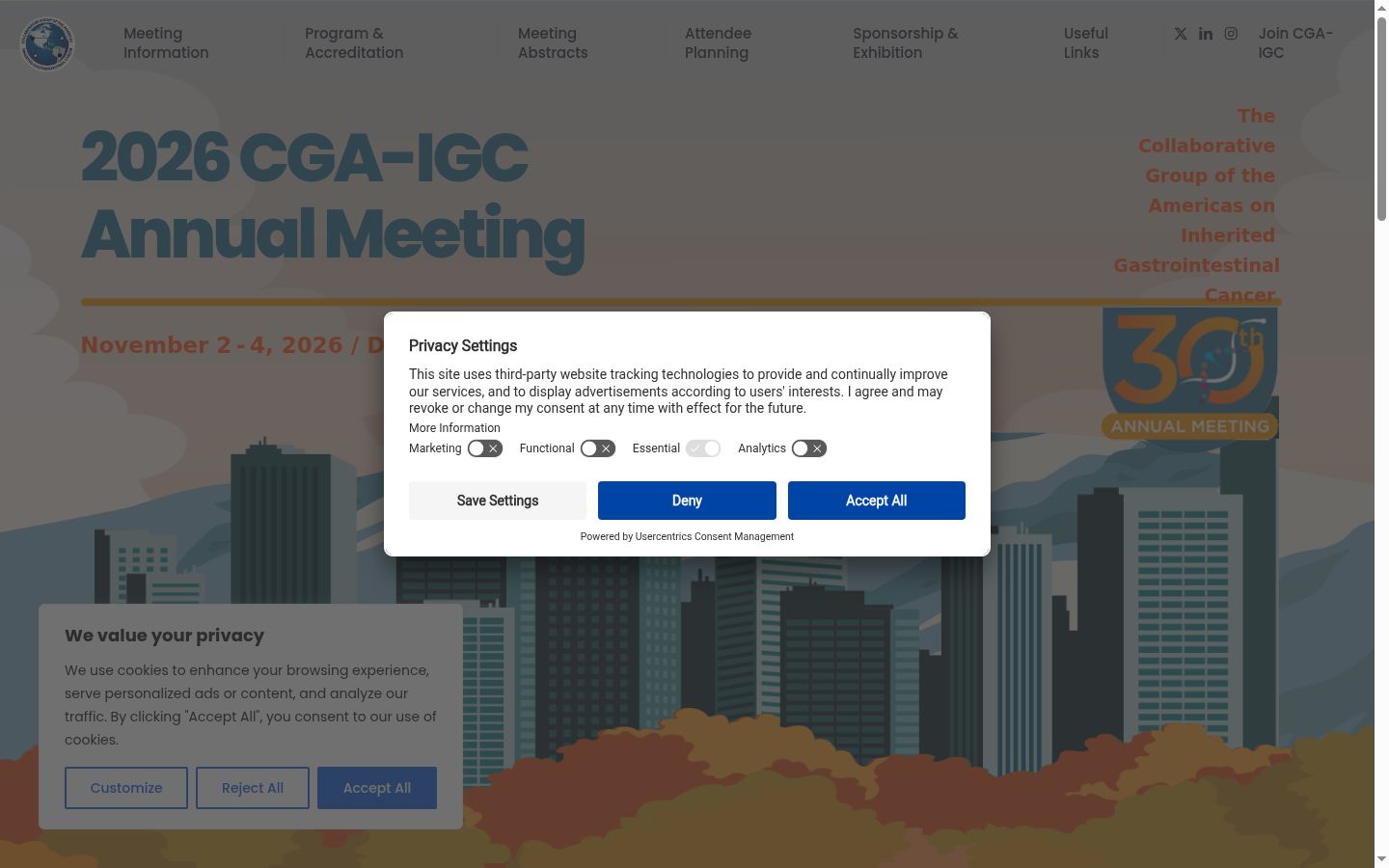Click the 'Privacy Settings' dialog title
This screenshot has height=868, width=1389.
pyautogui.click(x=463, y=346)
